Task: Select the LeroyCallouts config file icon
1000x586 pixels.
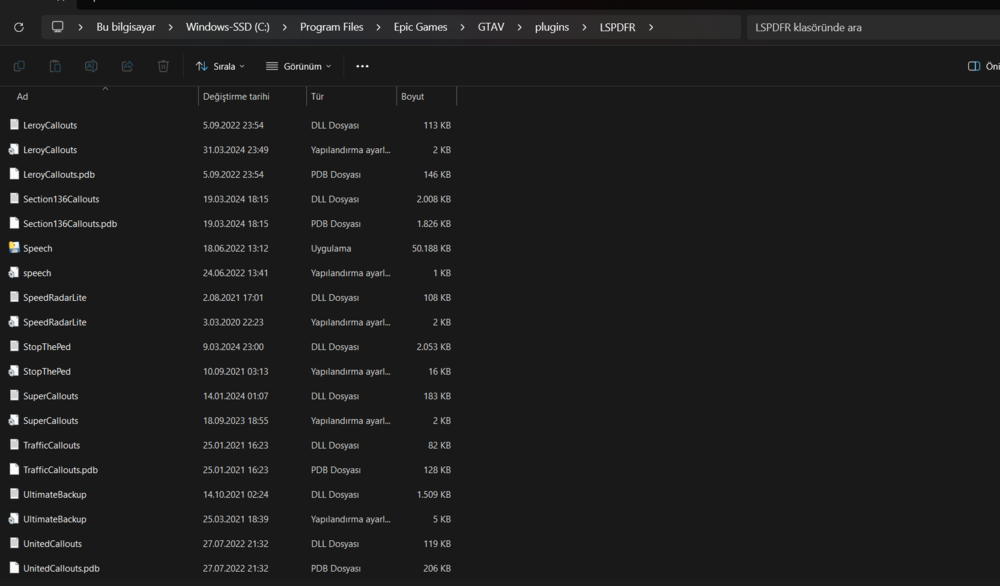Action: click(x=14, y=149)
